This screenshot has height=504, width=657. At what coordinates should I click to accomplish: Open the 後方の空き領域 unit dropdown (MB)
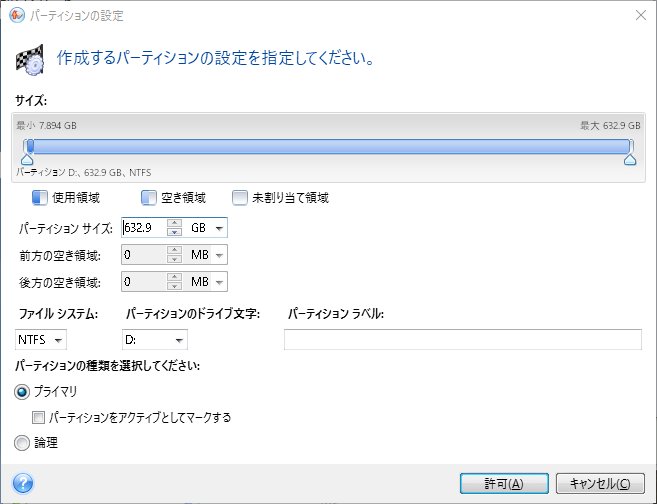(x=219, y=282)
